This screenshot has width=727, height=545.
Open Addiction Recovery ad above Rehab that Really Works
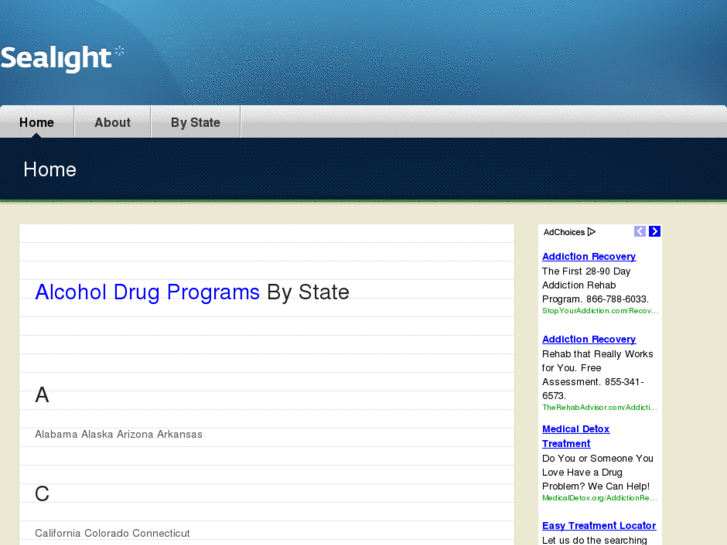[589, 339]
